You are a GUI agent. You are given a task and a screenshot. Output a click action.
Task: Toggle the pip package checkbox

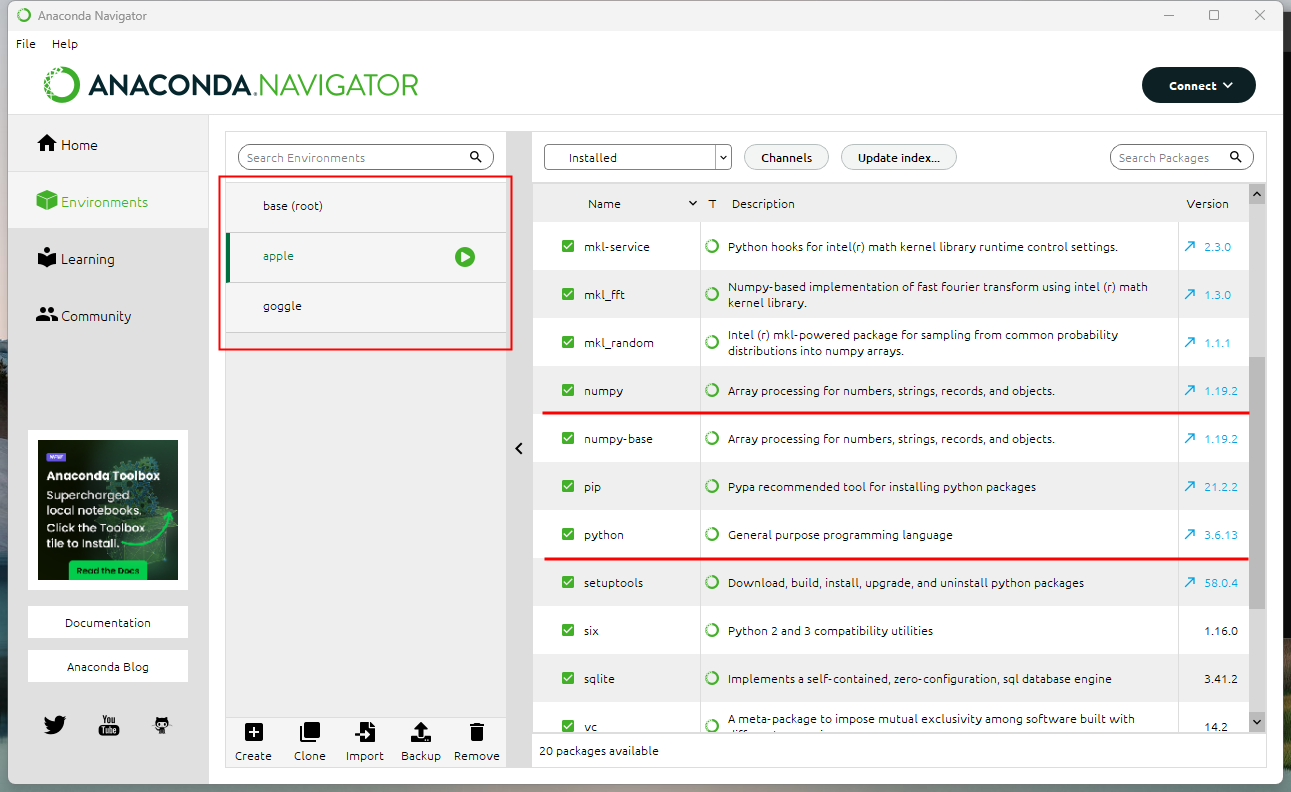click(568, 486)
